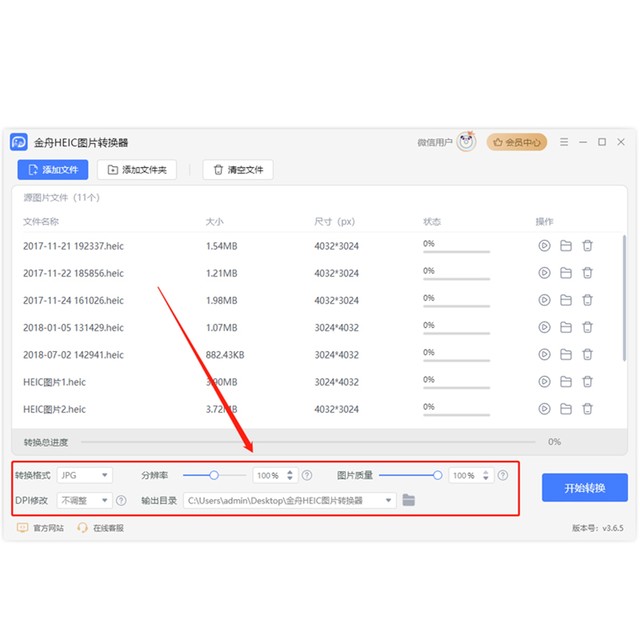Open the hamburger menu in title bar
Viewport: 640px width, 640px height.
(564, 142)
